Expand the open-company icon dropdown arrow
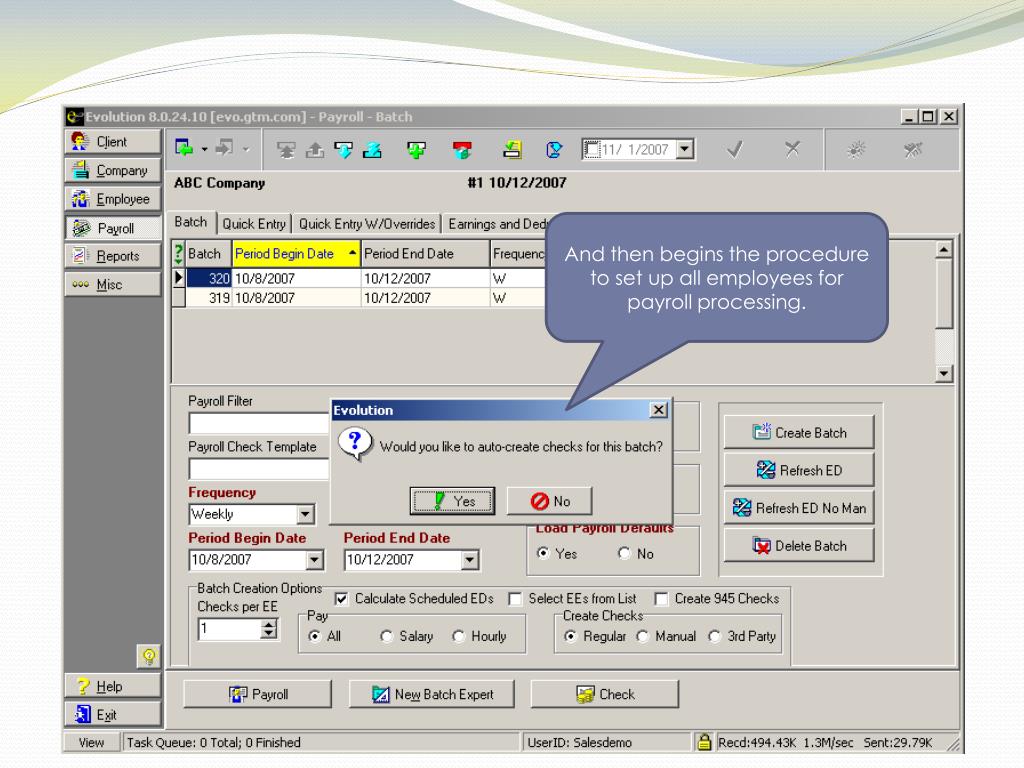The height and width of the screenshot is (768, 1024). point(204,150)
